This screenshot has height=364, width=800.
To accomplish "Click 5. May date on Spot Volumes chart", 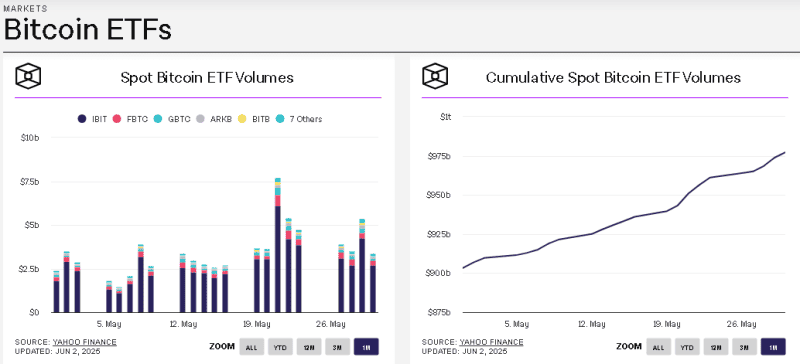I will coord(110,324).
